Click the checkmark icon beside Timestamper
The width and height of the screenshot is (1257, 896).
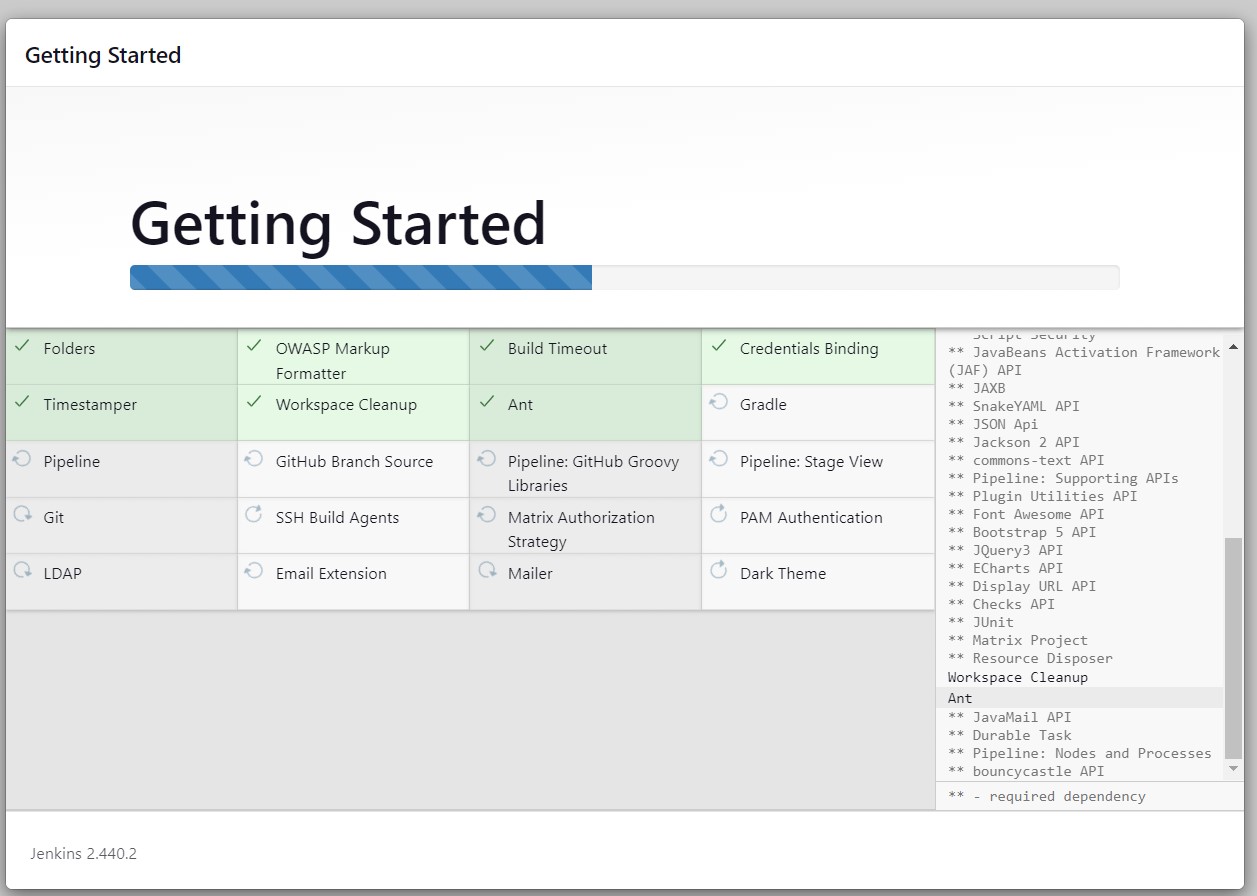click(22, 402)
